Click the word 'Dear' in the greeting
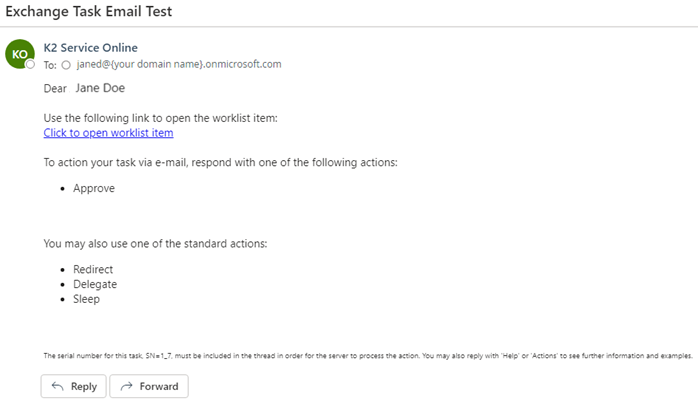This screenshot has height=401, width=698. click(x=55, y=88)
